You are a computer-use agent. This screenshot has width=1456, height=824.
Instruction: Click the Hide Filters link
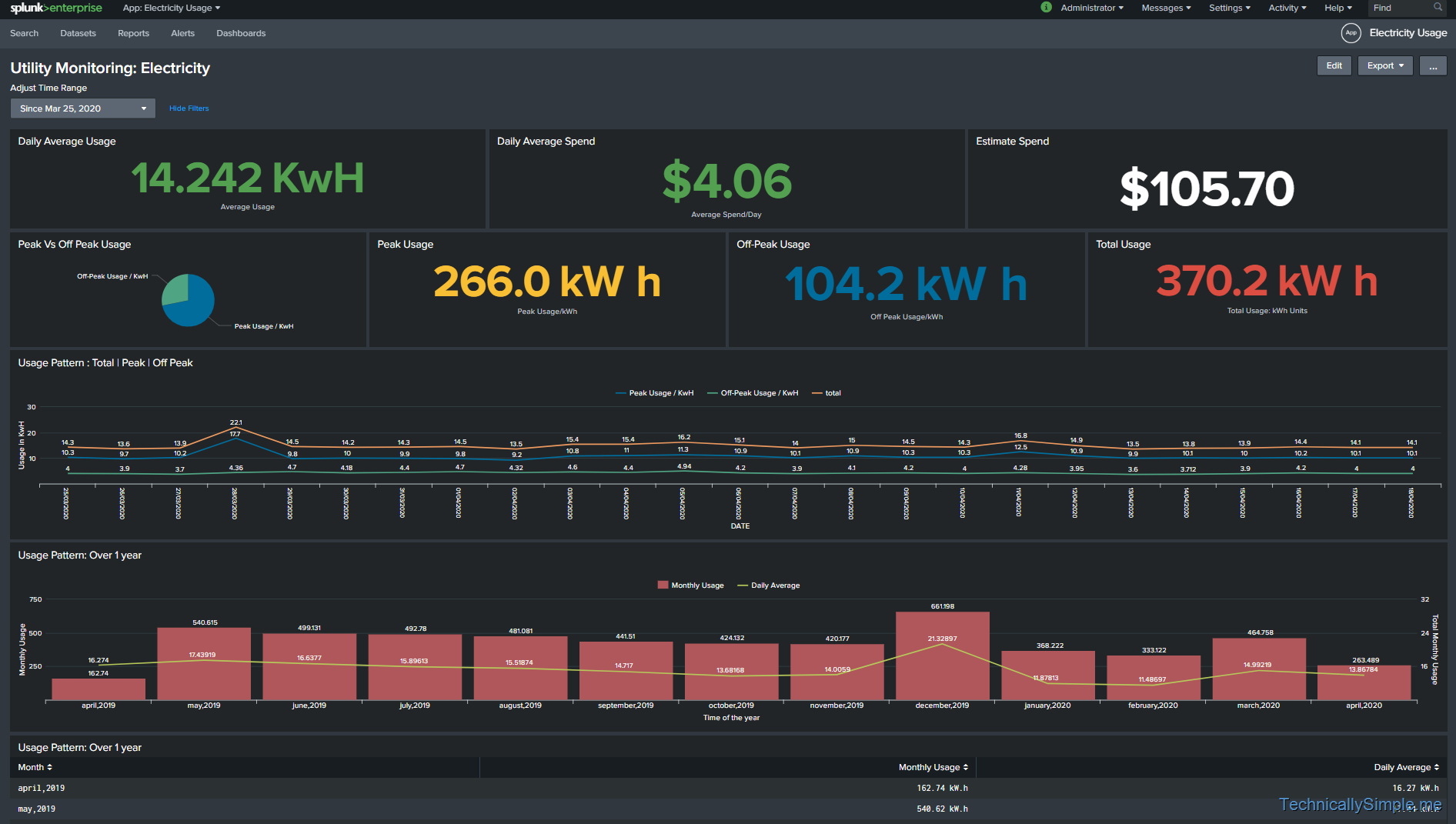[x=189, y=108]
